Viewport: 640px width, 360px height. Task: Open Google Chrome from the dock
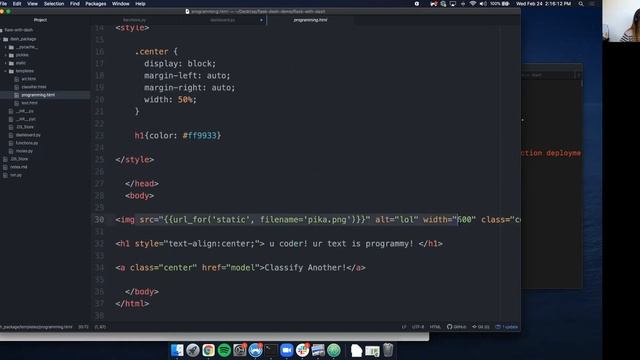click(209, 350)
